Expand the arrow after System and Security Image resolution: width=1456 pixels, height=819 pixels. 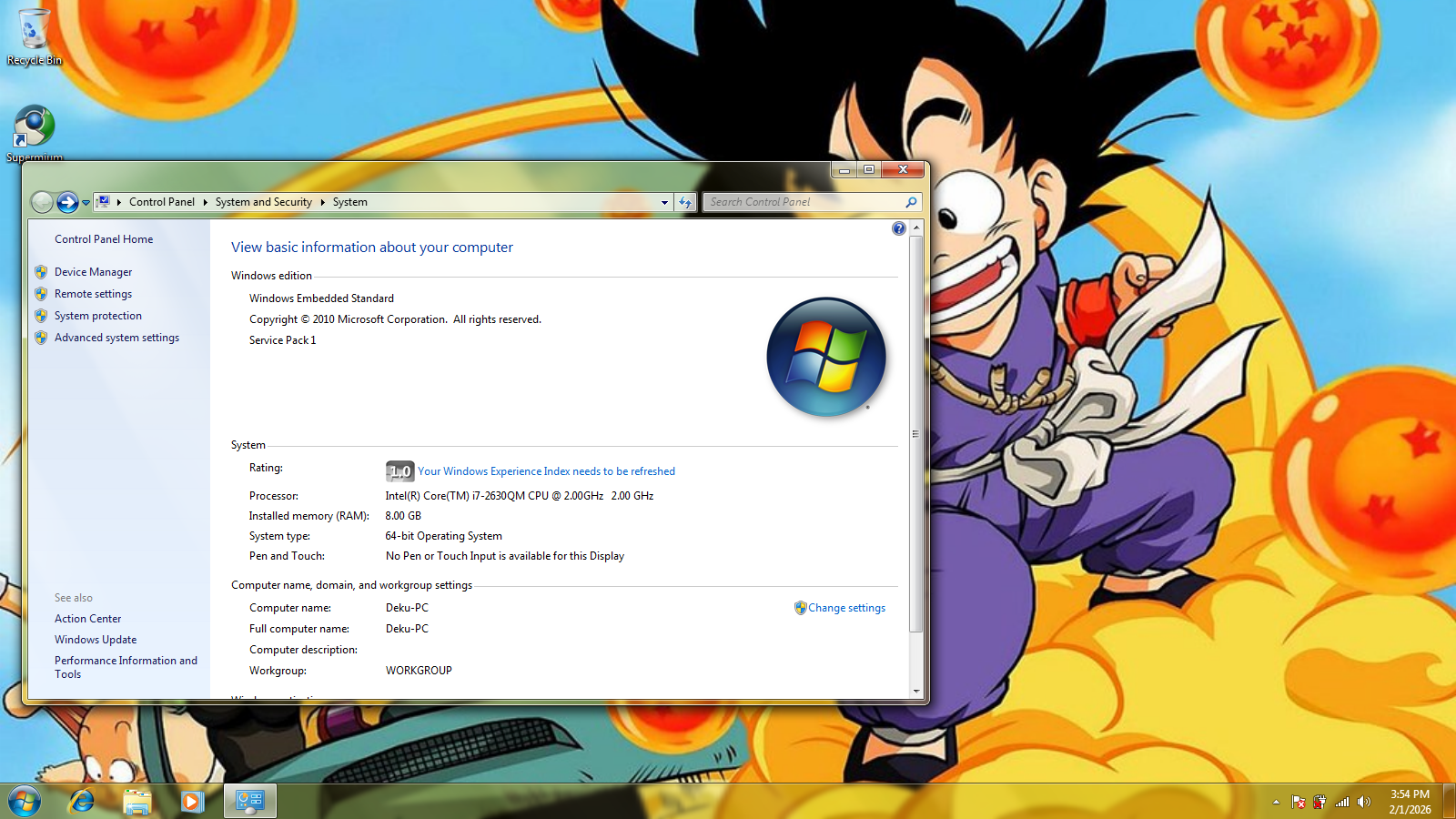322,202
